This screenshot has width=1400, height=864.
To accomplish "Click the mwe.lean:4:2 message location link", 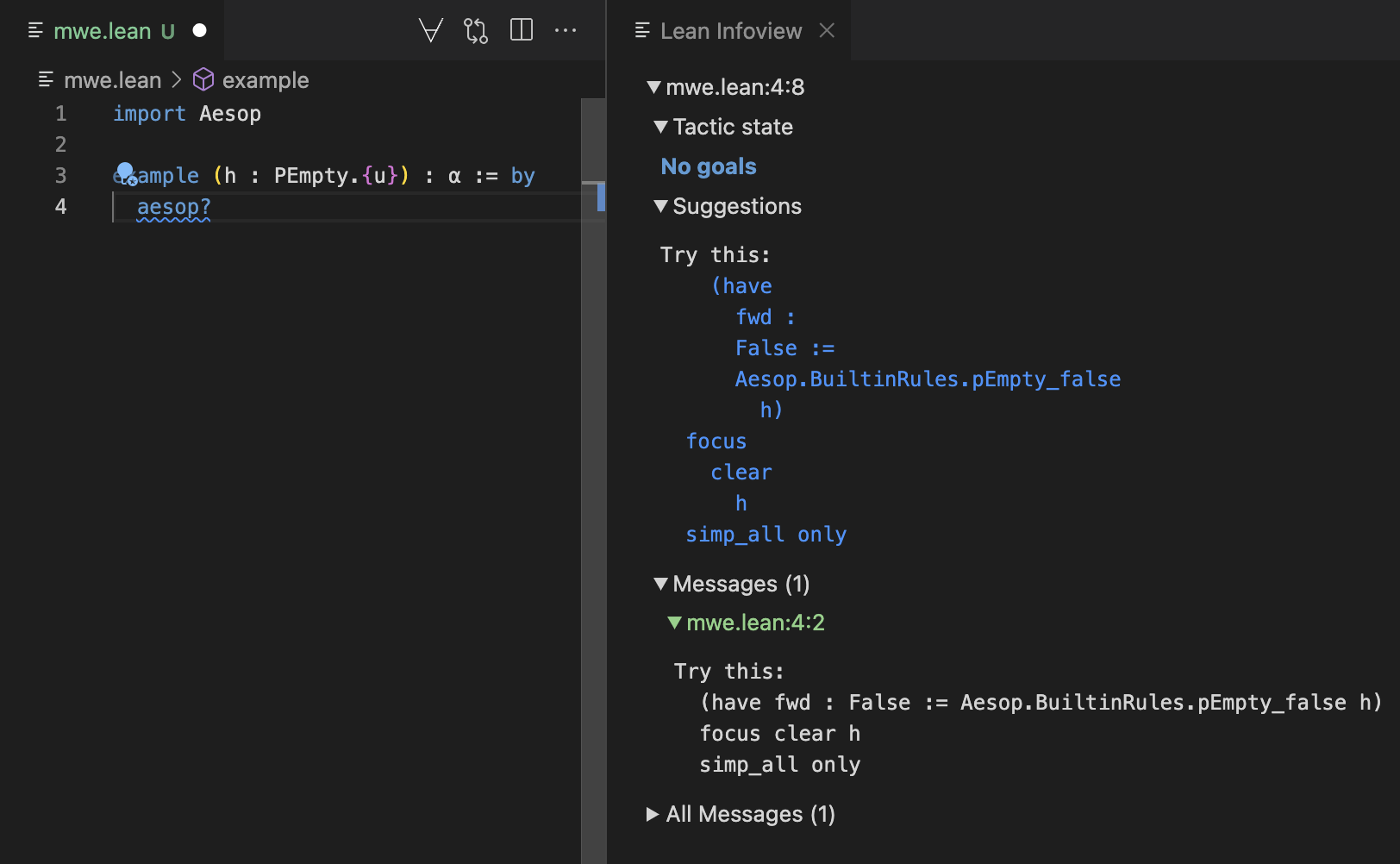I will coord(756,623).
